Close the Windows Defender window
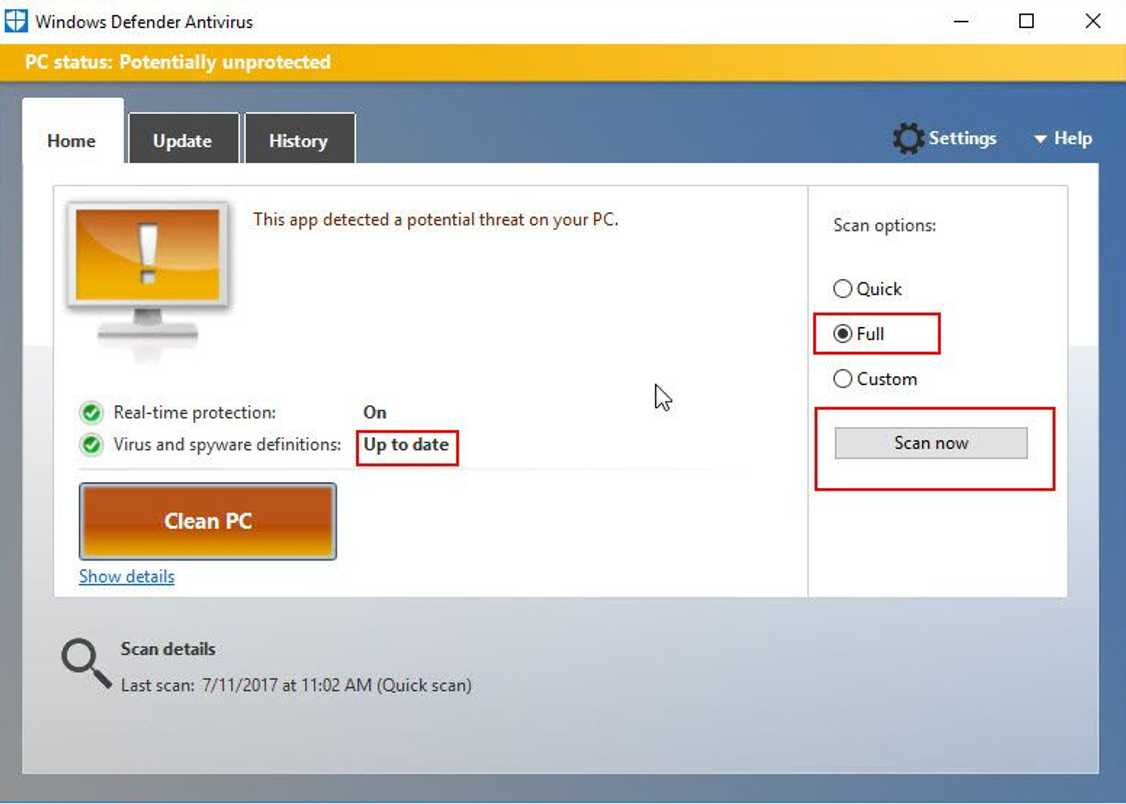The width and height of the screenshot is (1126, 804). pos(1093,22)
